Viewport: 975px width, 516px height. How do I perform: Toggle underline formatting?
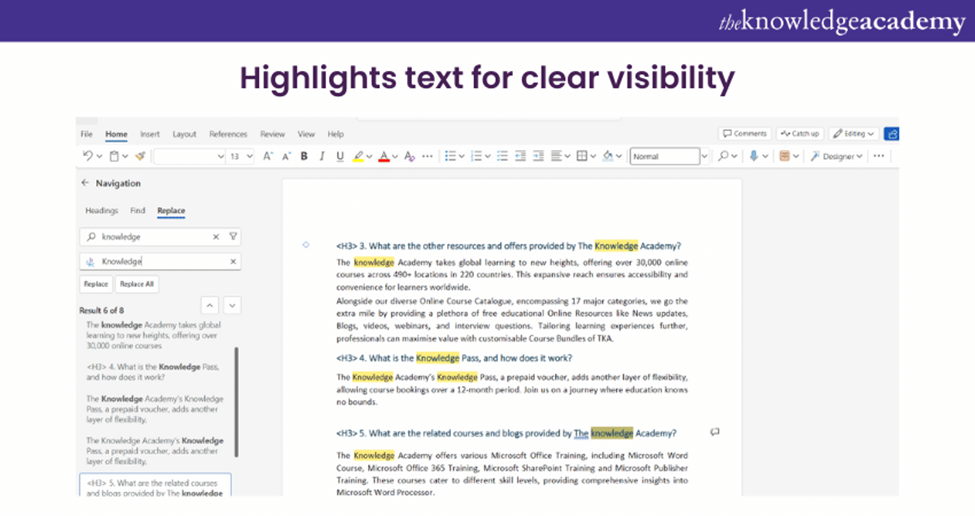(340, 156)
